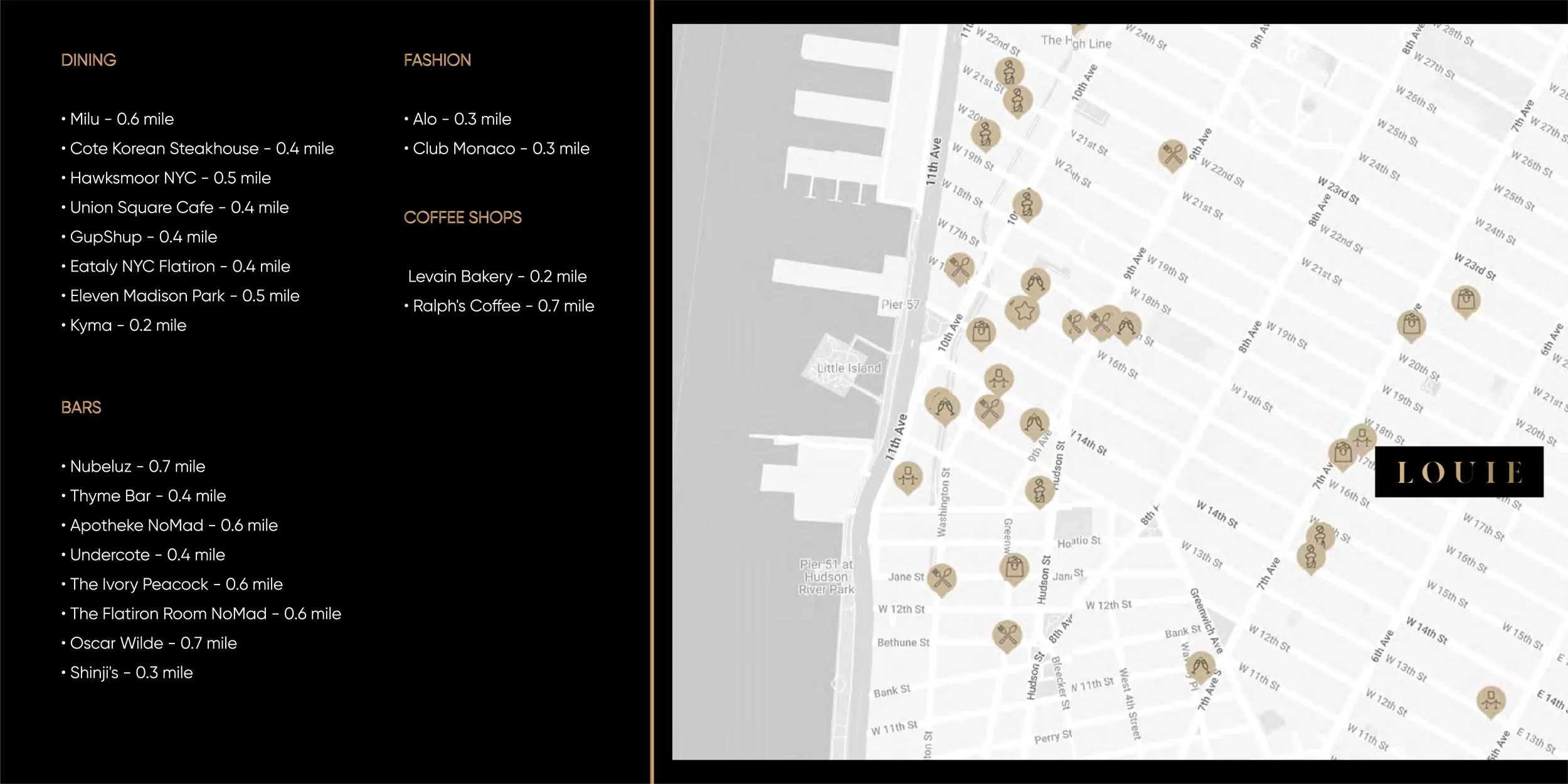Select The Ivory Peacock bar entry

click(176, 585)
